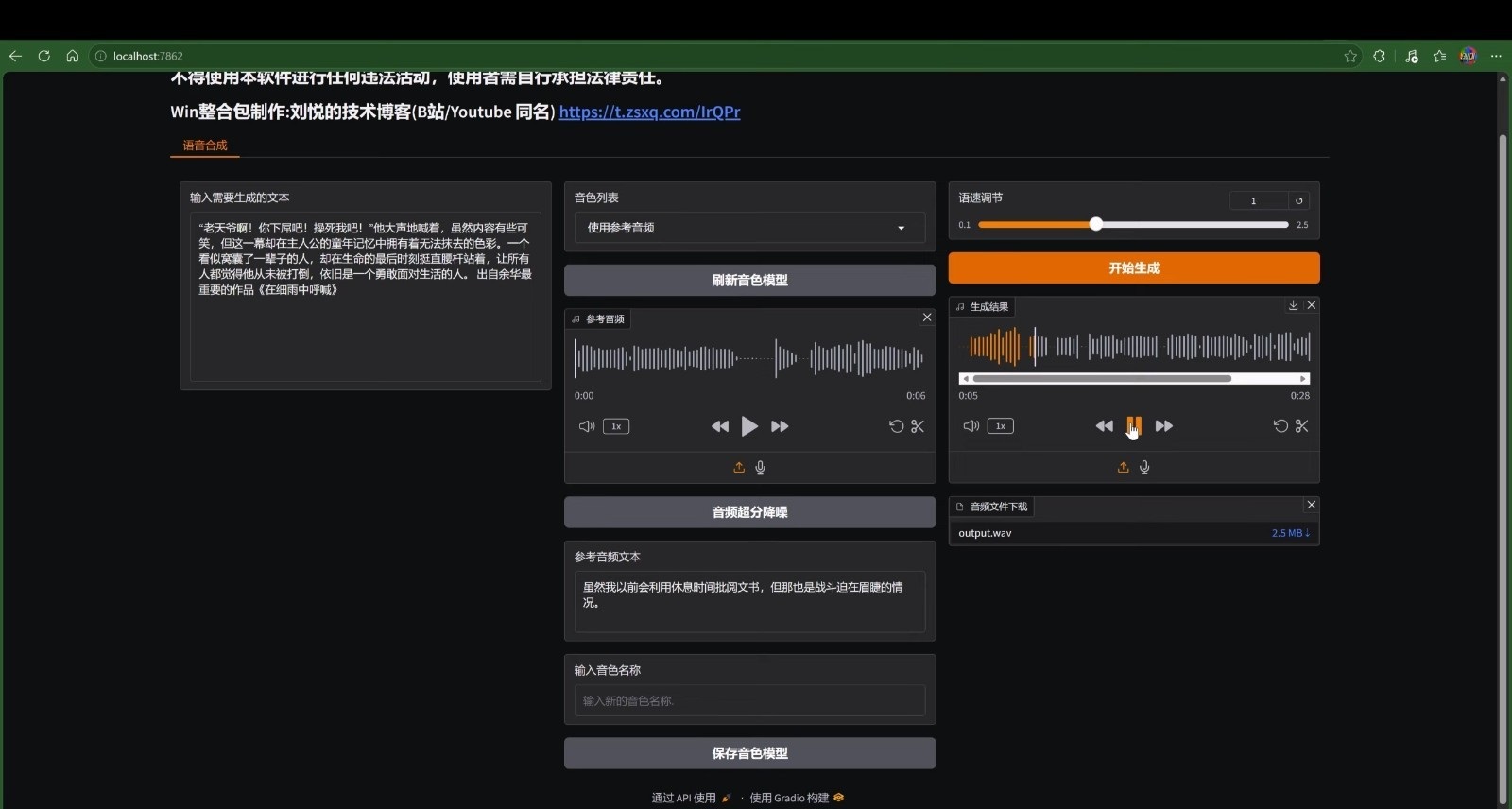Download the generated result audio
This screenshot has width=1512, height=809.
pos(1293,305)
